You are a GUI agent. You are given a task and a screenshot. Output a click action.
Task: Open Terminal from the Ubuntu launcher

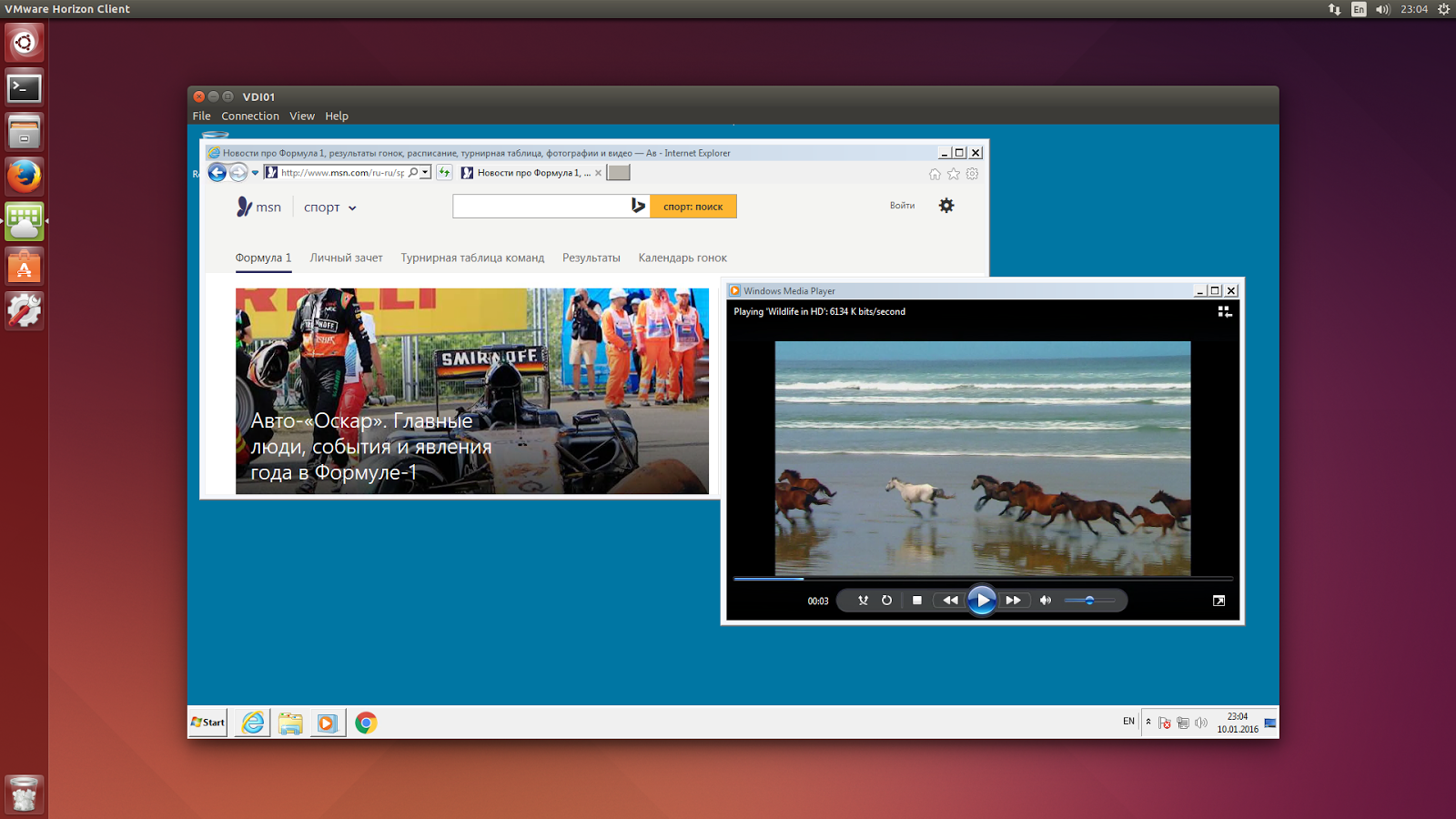[x=25, y=87]
